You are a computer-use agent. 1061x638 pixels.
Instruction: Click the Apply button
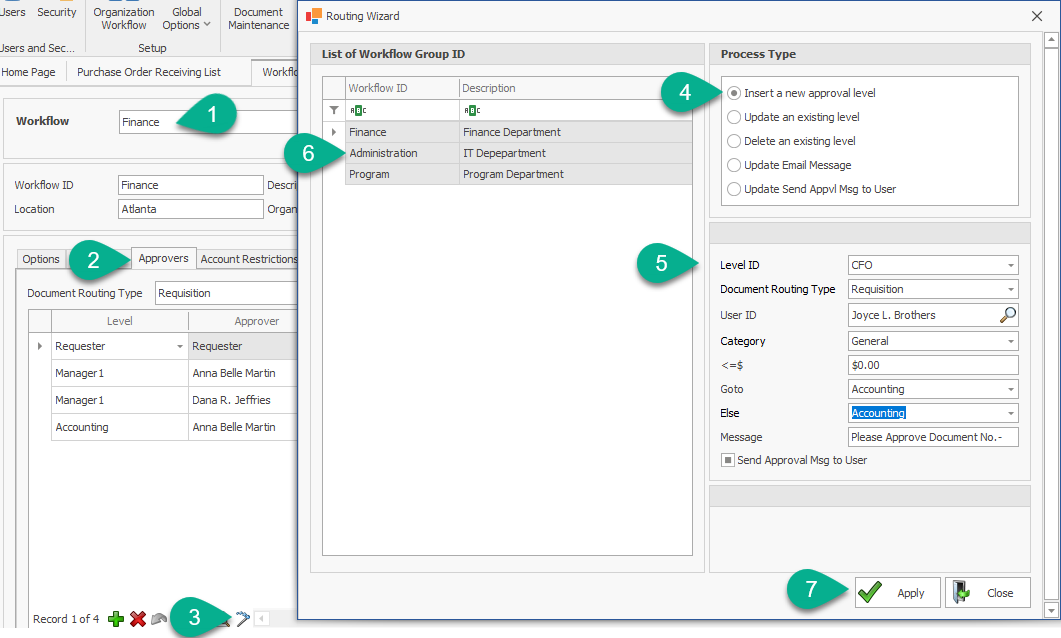click(897, 593)
